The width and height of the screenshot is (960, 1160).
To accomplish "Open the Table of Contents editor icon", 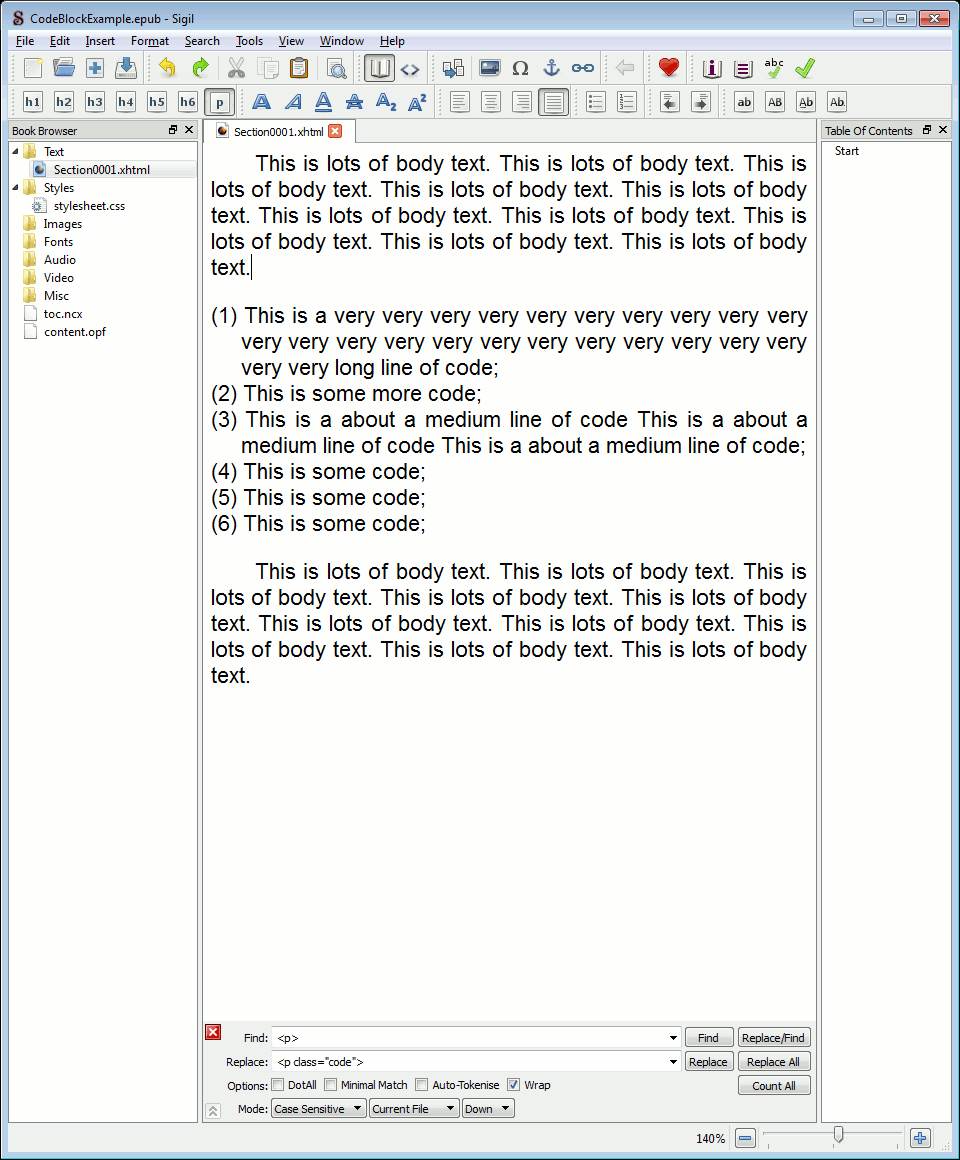I will [743, 69].
